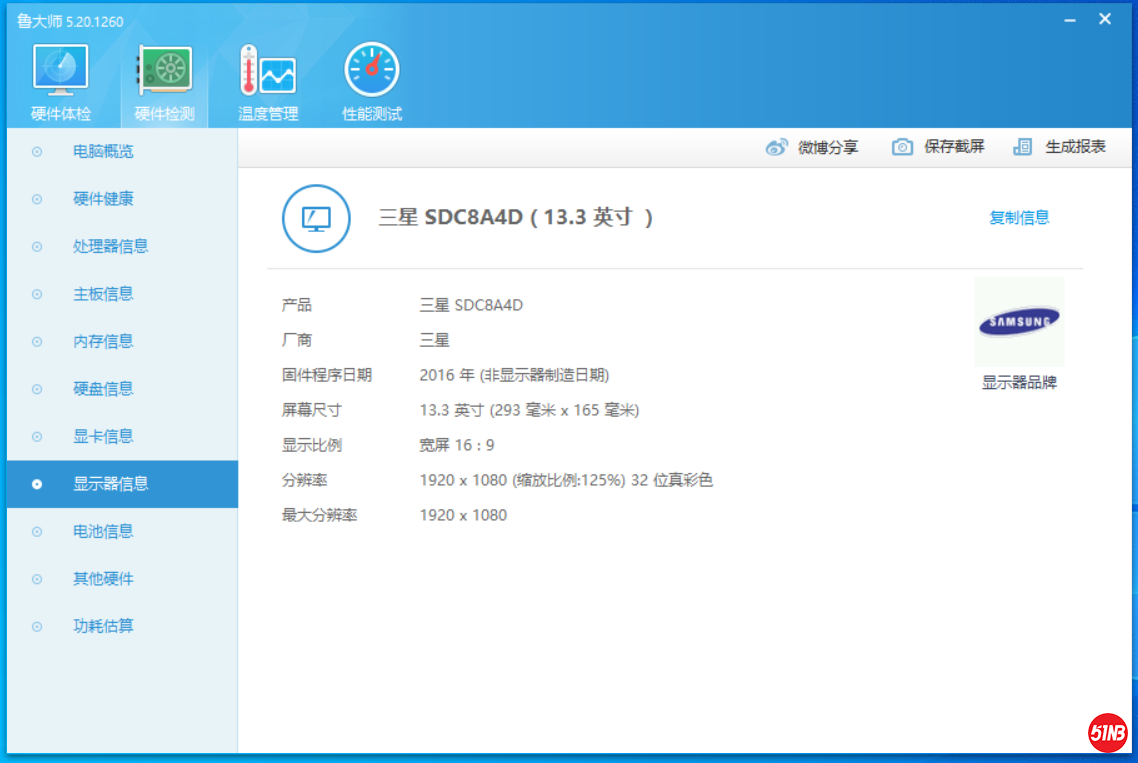Go to 处理器信息 processor info
The height and width of the screenshot is (763, 1138).
(x=110, y=247)
